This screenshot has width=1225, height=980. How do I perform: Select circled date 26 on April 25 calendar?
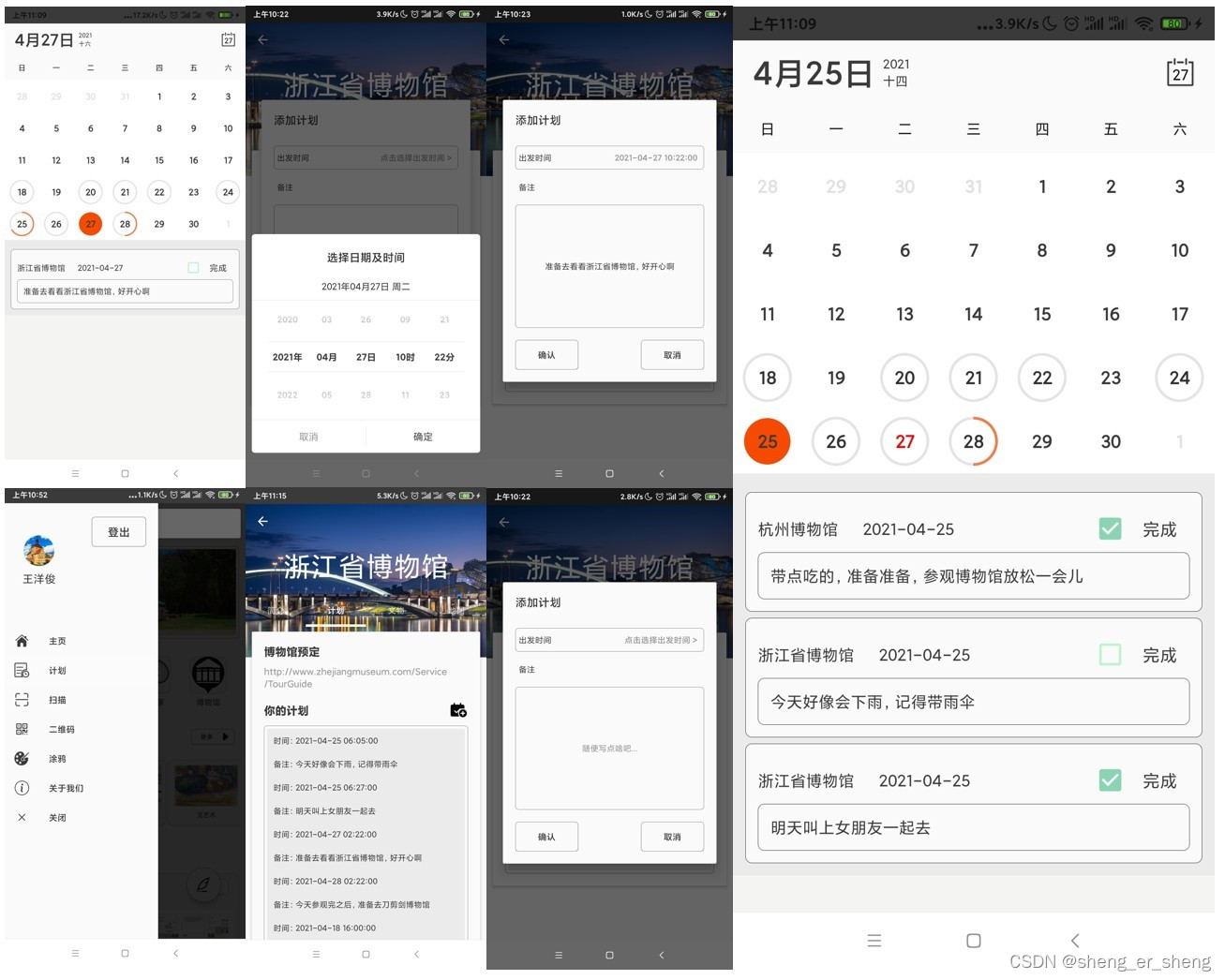pyautogui.click(x=836, y=441)
